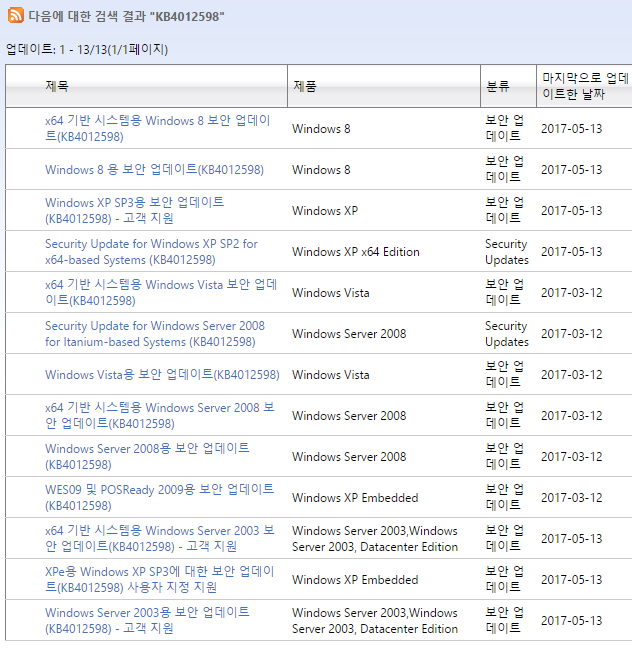Viewport: 632px width, 648px height.
Task: Click 'Windows XP Embedded' cell in XPe SP3 row
Action: 355,579
